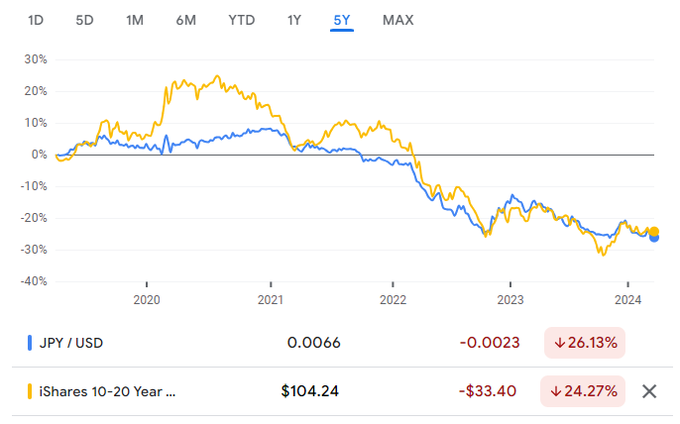Show the 6M chart range

pos(186,20)
